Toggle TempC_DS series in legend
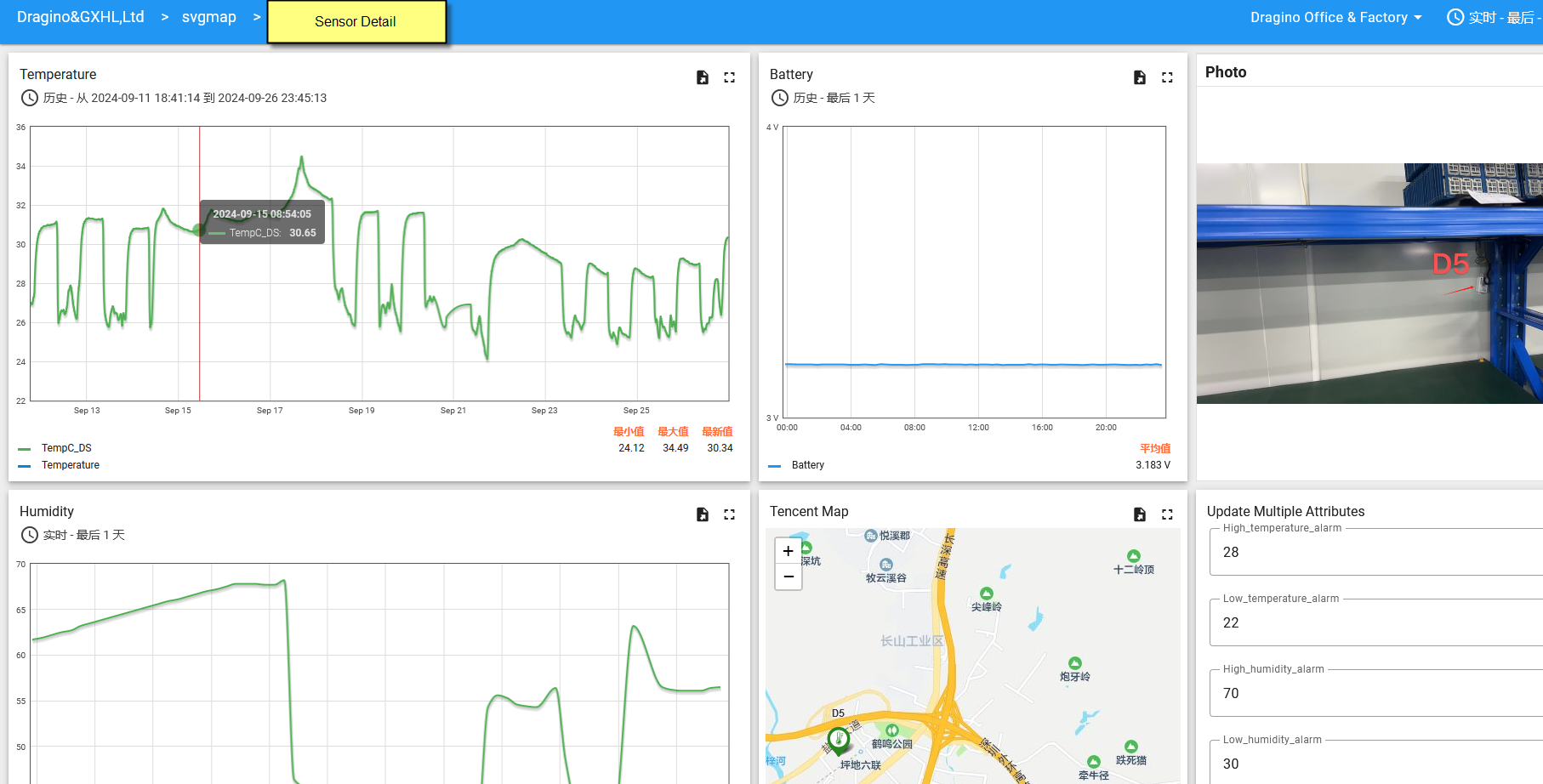This screenshot has width=1543, height=784. click(66, 448)
